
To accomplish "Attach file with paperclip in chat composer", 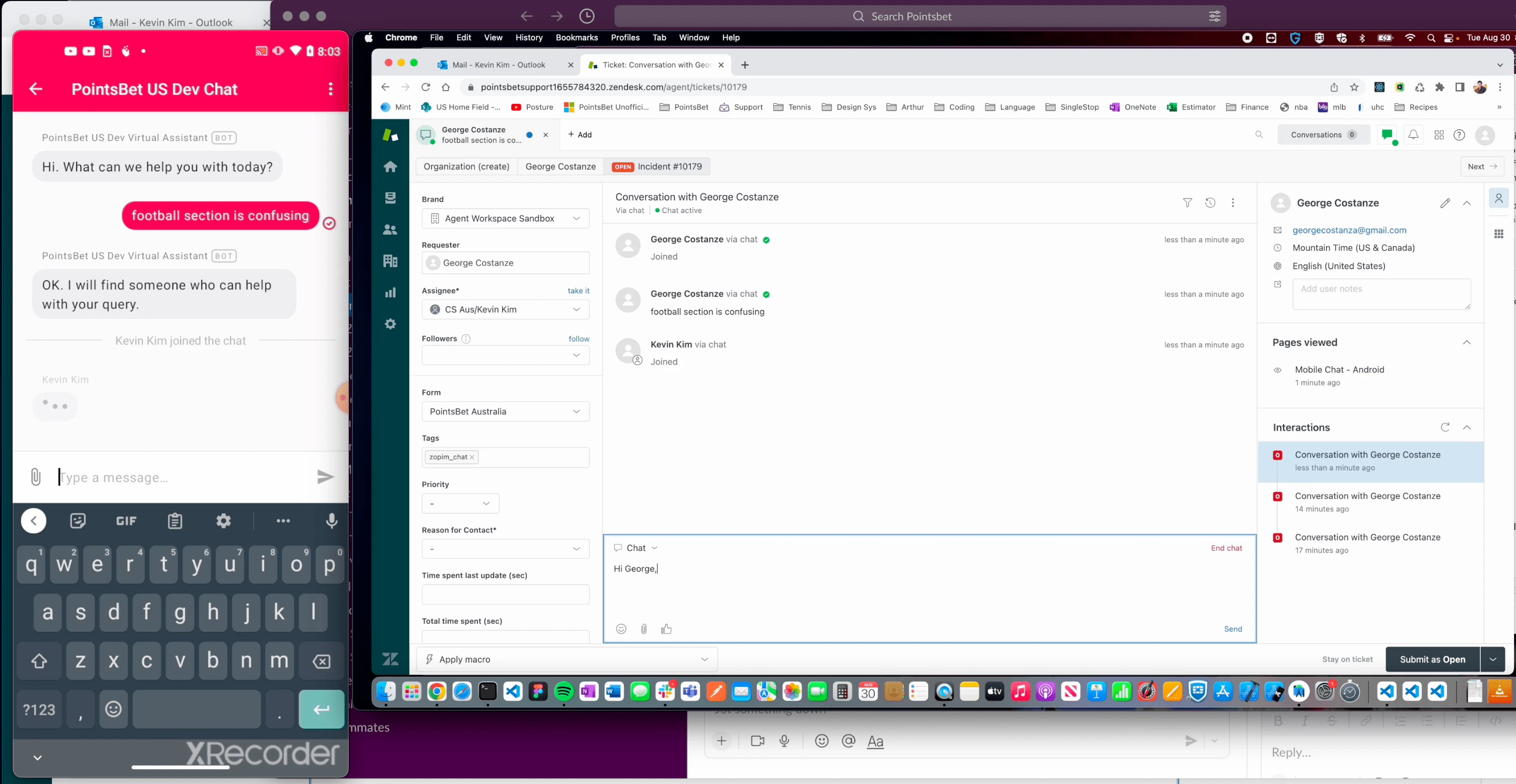I will (x=644, y=628).
